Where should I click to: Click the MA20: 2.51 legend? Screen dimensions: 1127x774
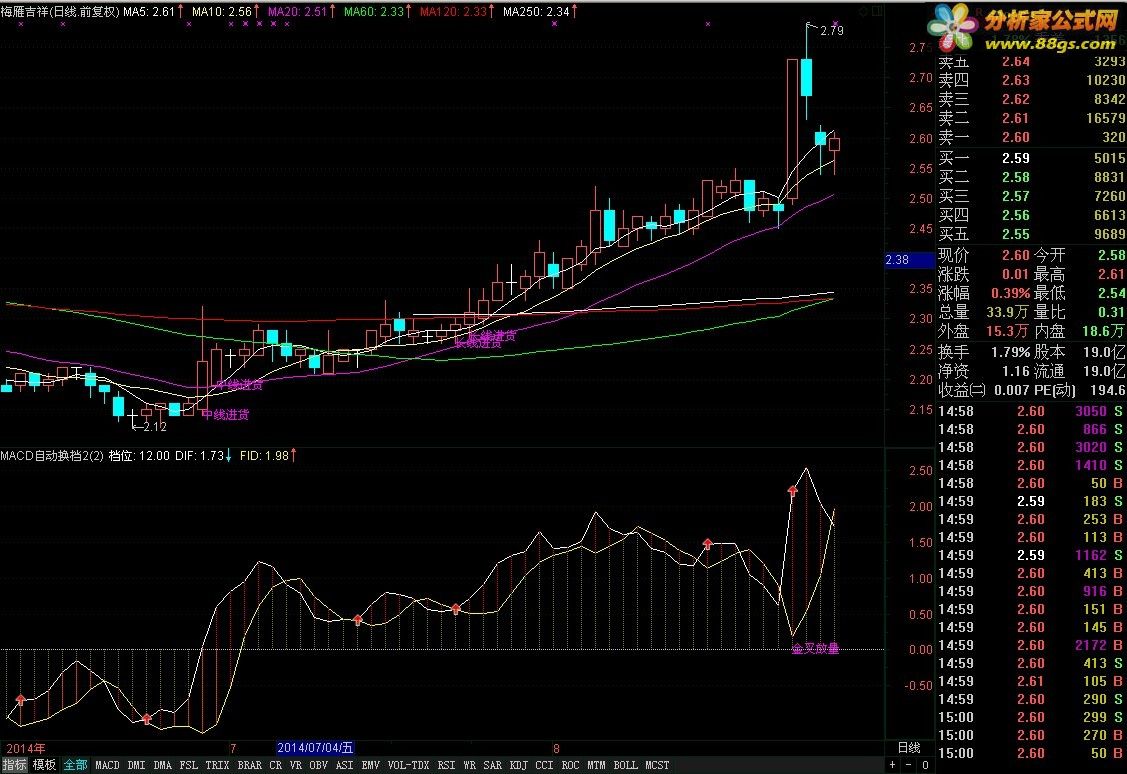(297, 11)
